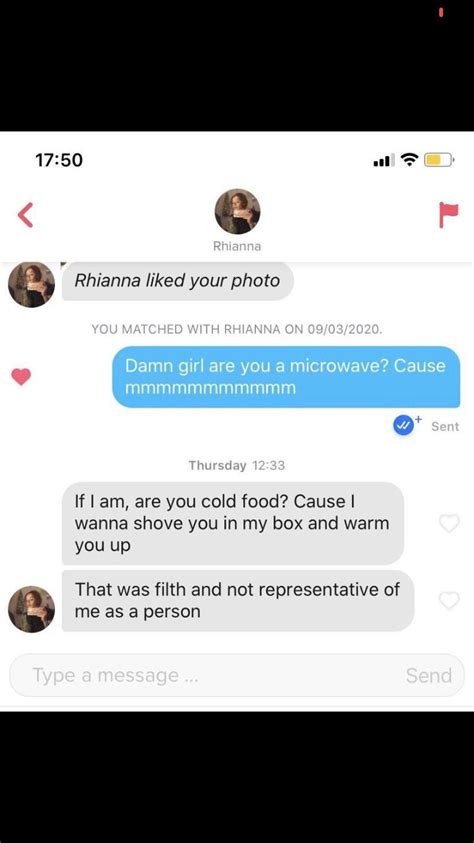
Task: Tap 'Rhianna liked your photo' bubble
Action: pyautogui.click(x=178, y=281)
